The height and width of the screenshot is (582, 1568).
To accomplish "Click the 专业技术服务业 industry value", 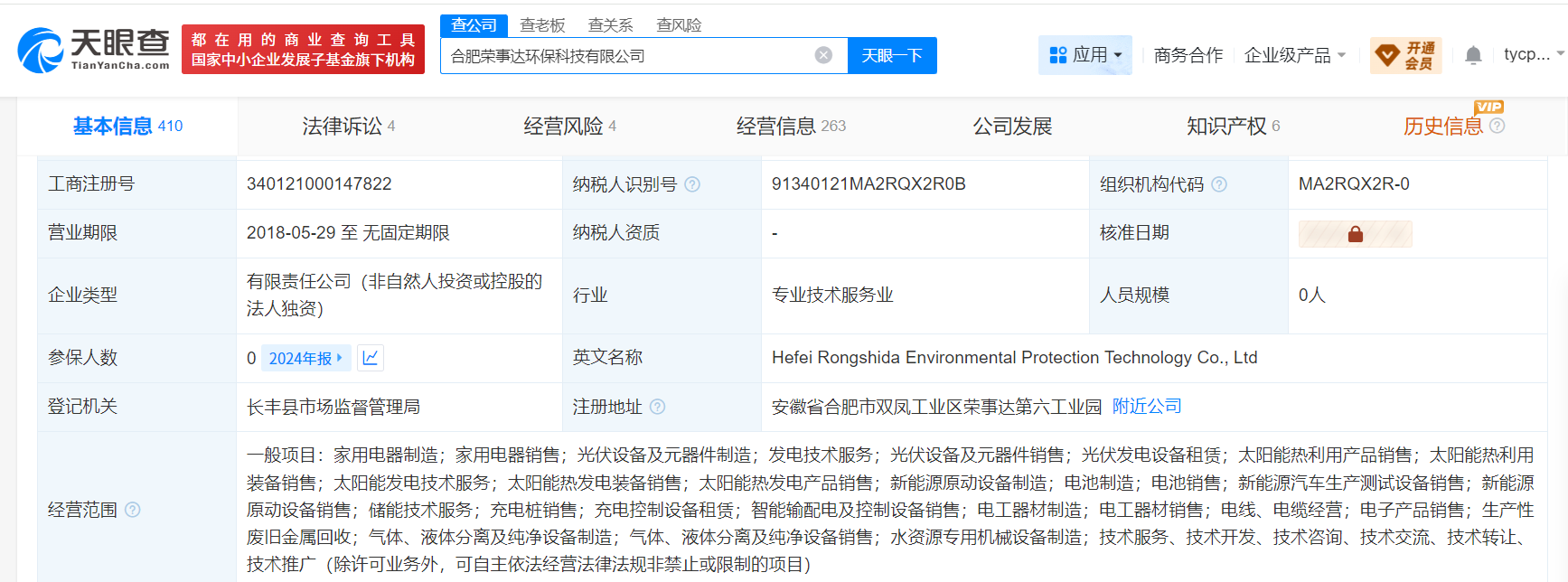I will 832,296.
